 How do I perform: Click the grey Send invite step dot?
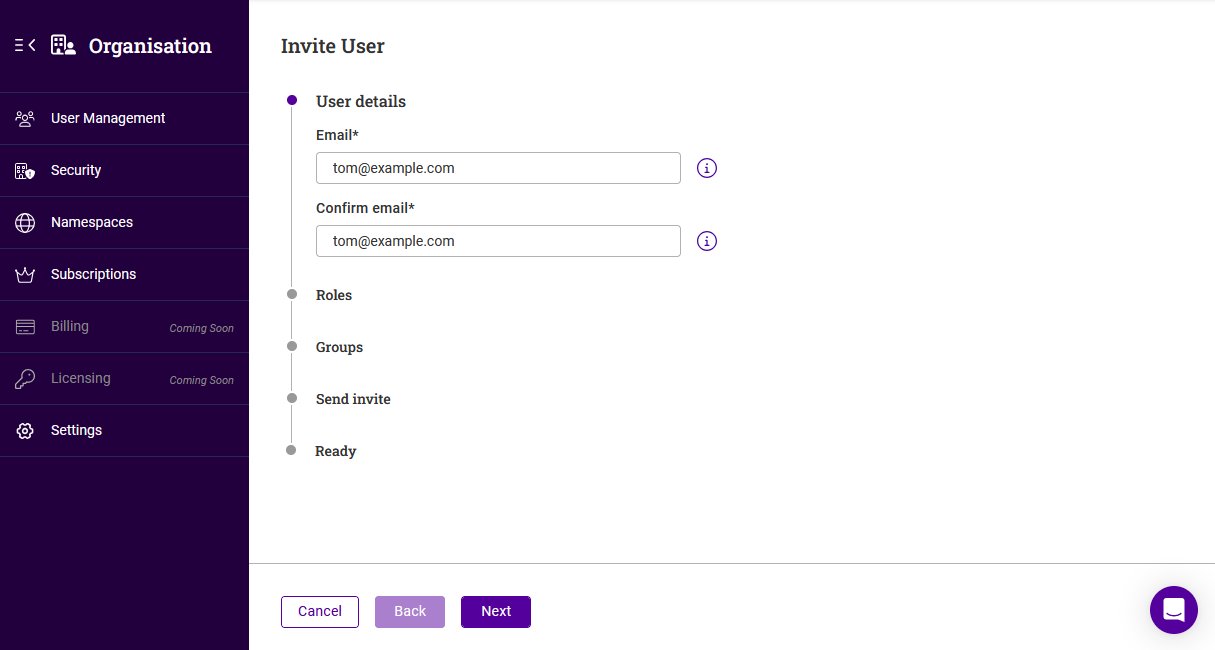coord(292,398)
